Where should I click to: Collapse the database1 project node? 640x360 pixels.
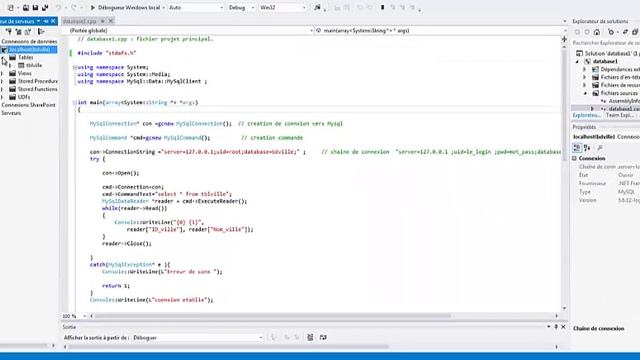[578, 62]
